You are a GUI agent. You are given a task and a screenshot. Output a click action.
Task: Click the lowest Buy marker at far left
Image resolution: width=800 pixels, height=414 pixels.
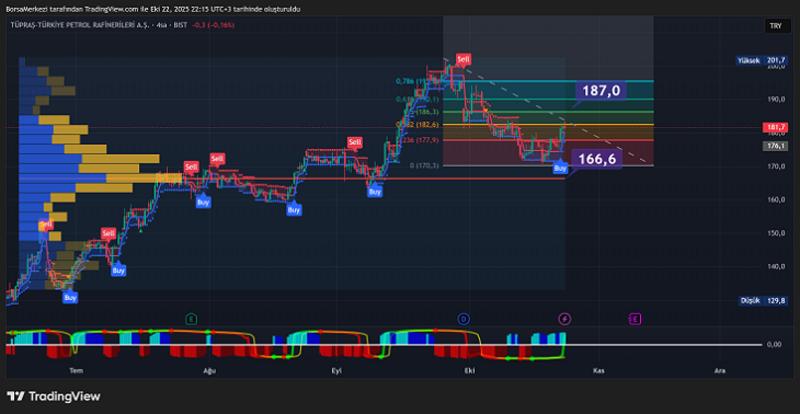point(69,297)
